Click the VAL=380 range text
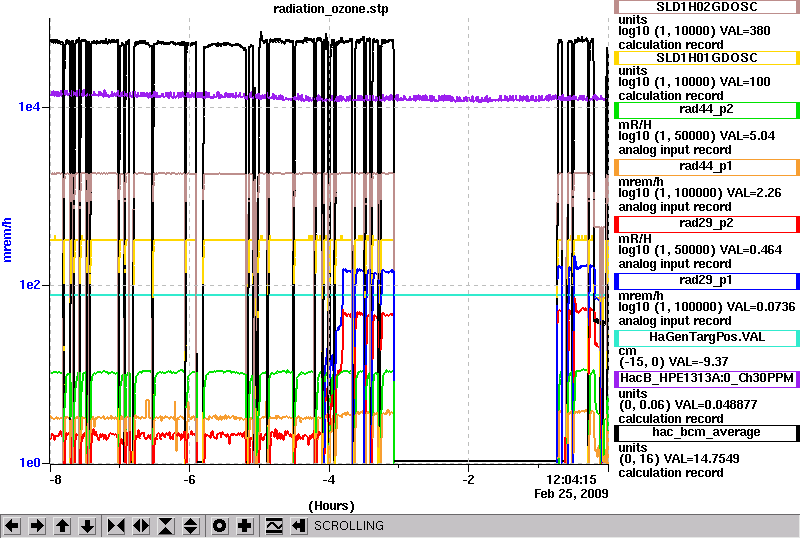Viewport: 800px width, 538px height. [694, 31]
